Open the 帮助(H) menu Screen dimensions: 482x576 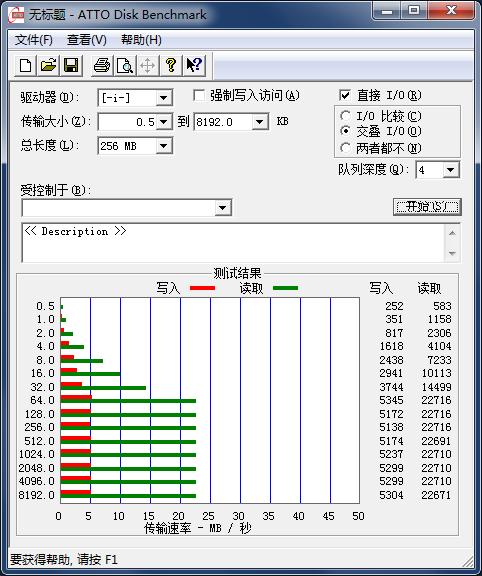(x=141, y=40)
